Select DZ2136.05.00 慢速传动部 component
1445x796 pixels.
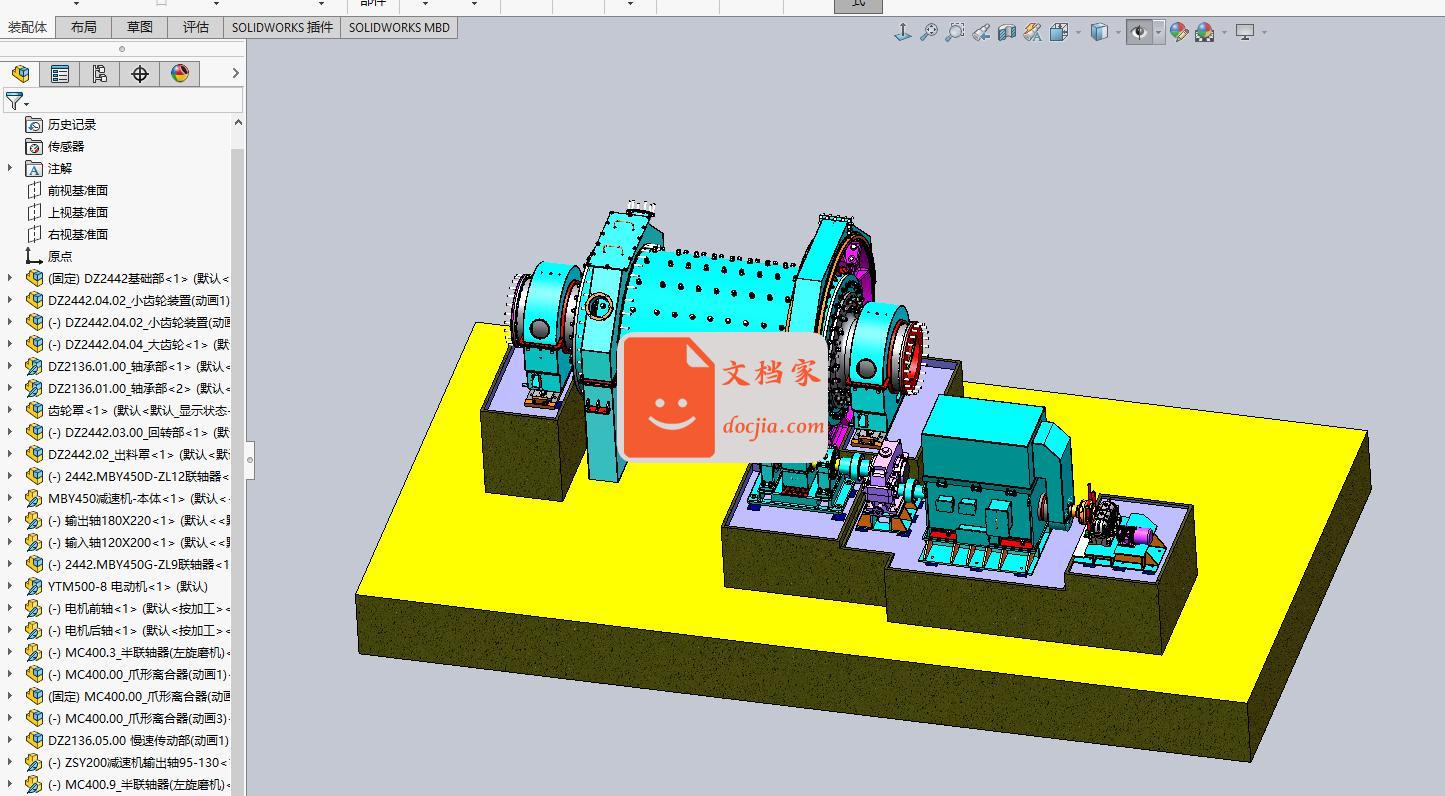coord(139,741)
